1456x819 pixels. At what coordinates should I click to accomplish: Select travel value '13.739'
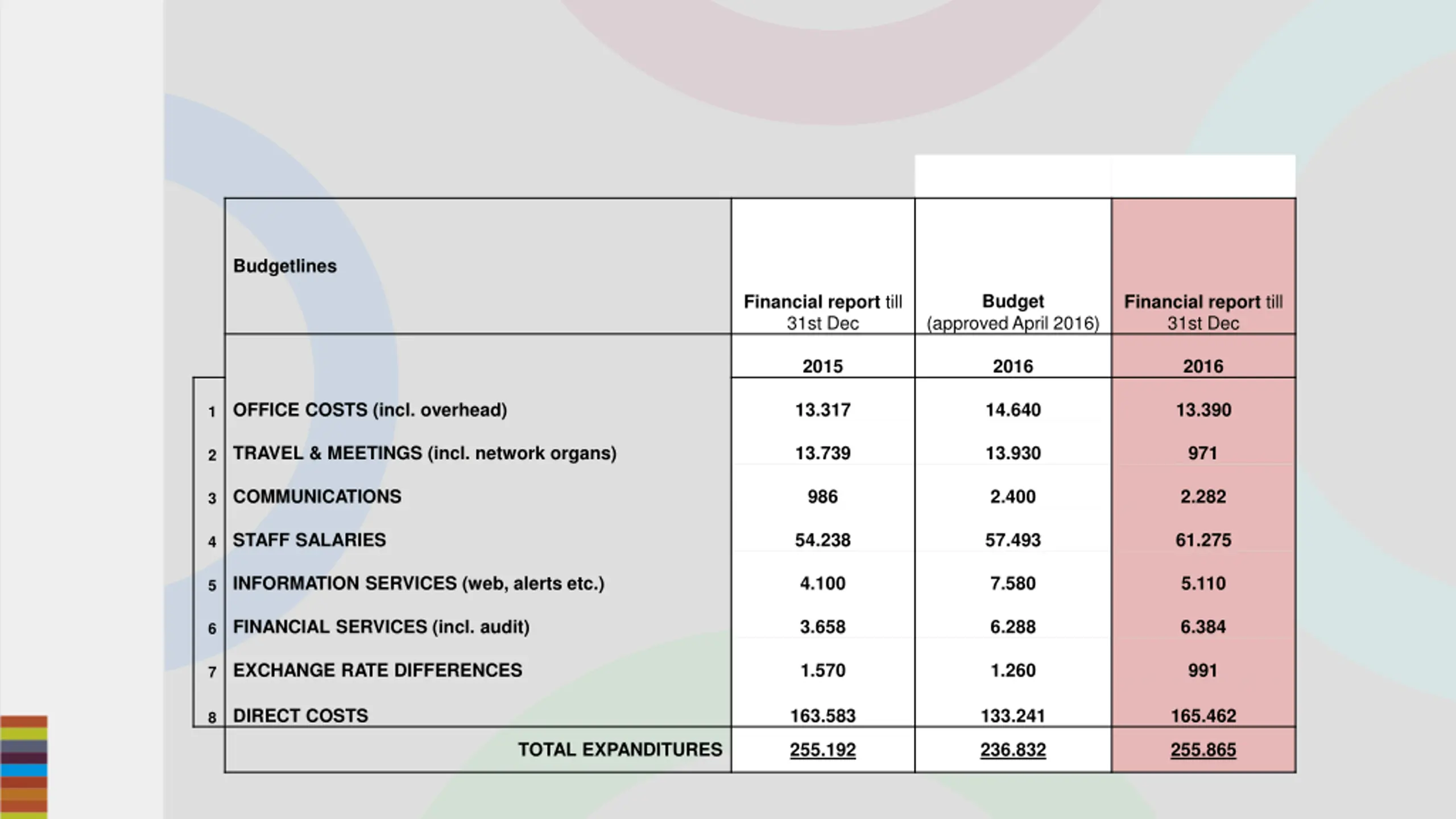[x=822, y=453]
